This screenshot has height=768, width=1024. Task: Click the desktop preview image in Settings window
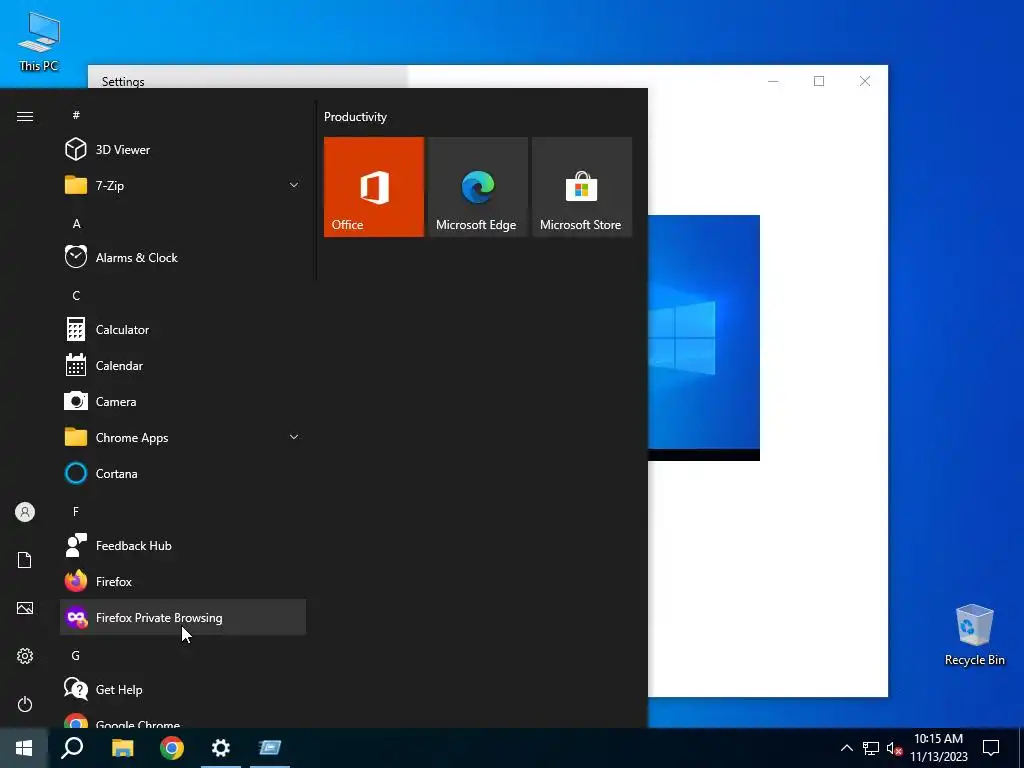(x=704, y=338)
